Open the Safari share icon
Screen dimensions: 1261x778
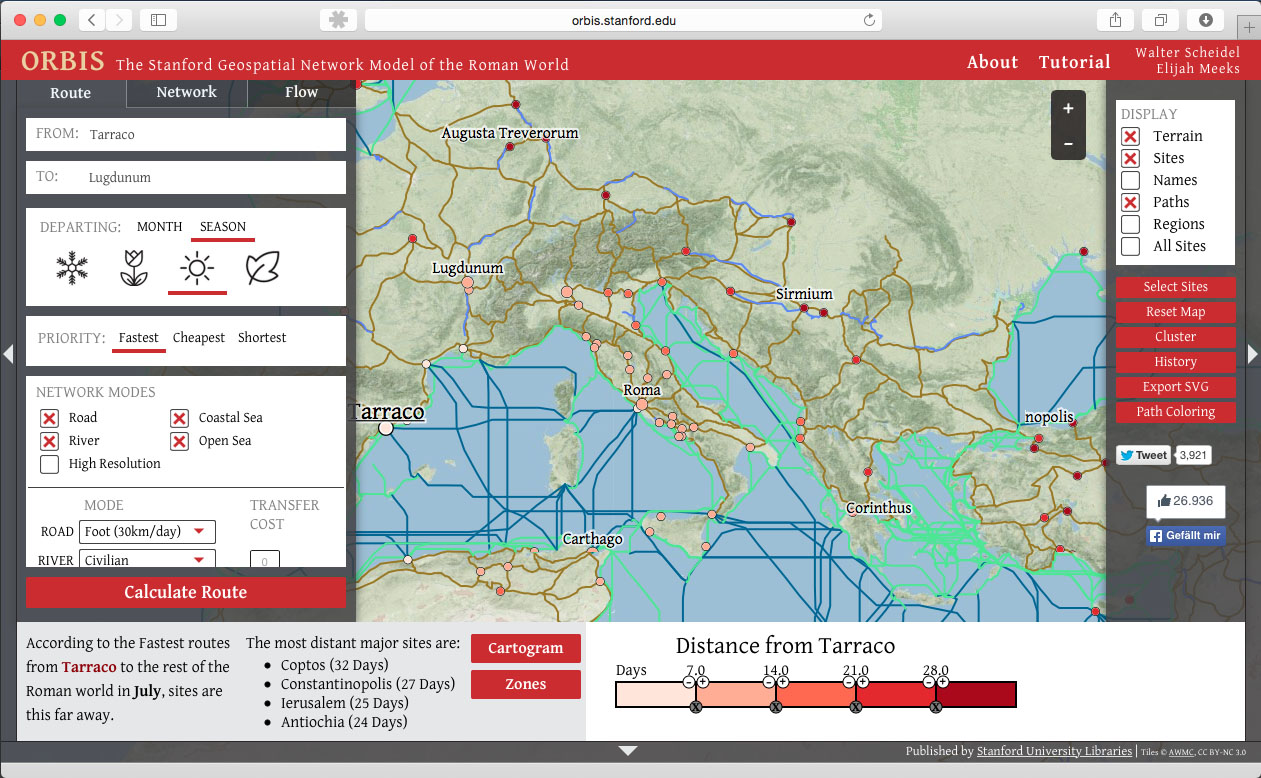[x=1115, y=20]
